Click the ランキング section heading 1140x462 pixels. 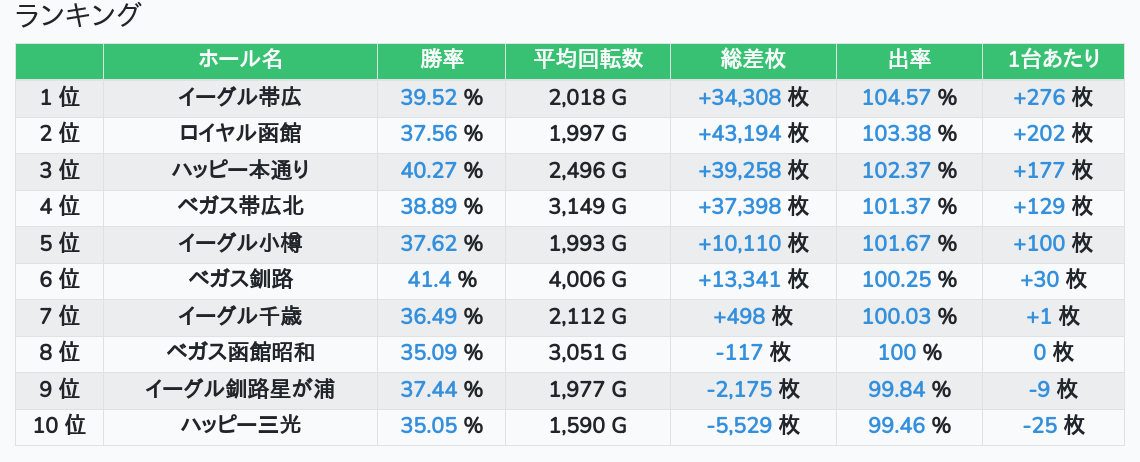coord(78,16)
